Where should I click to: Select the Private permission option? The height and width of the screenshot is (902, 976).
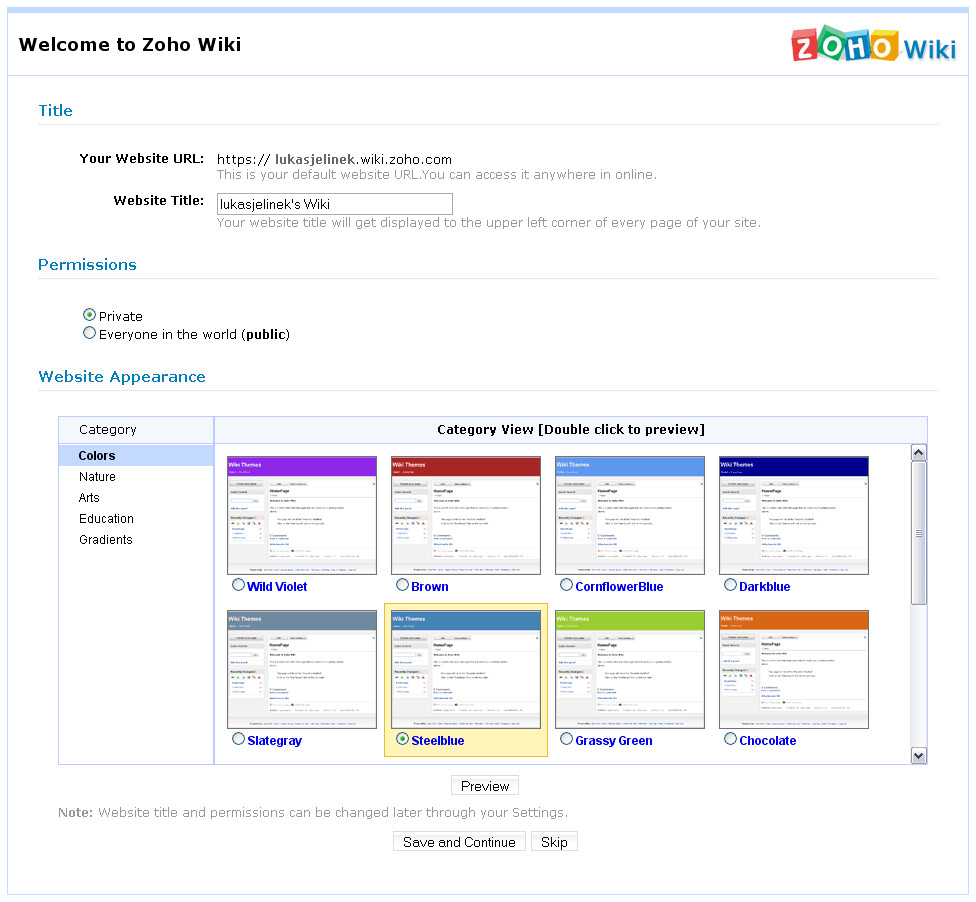[90, 315]
